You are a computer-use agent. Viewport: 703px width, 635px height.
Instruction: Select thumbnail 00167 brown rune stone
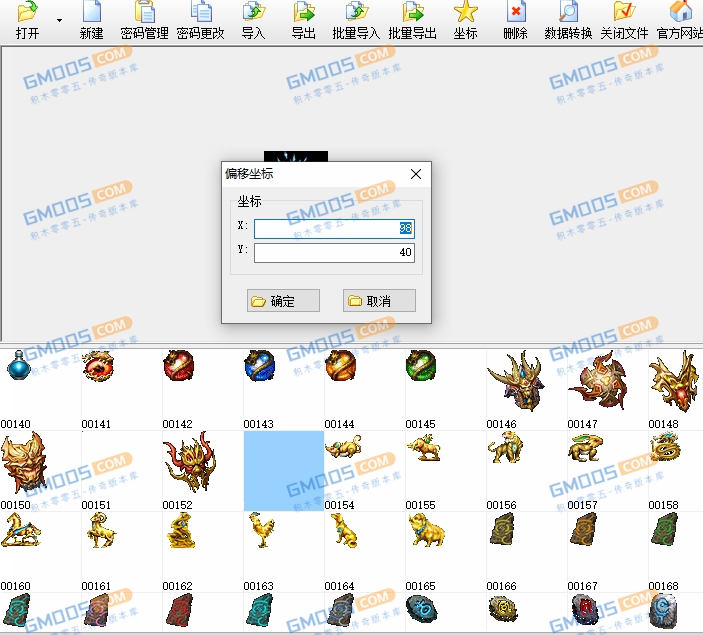click(x=608, y=552)
